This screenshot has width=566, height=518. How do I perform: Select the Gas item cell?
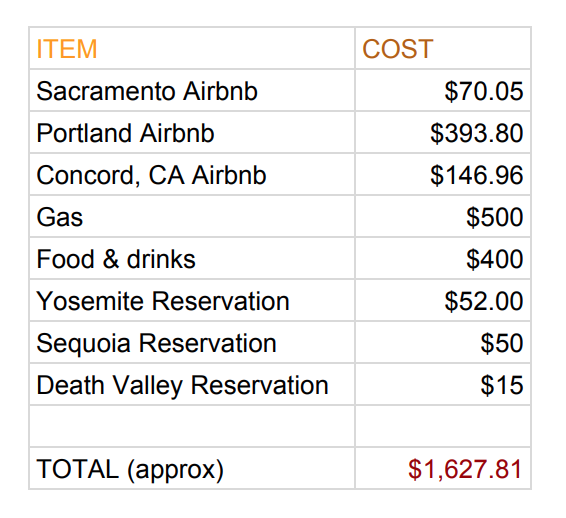pos(192,217)
